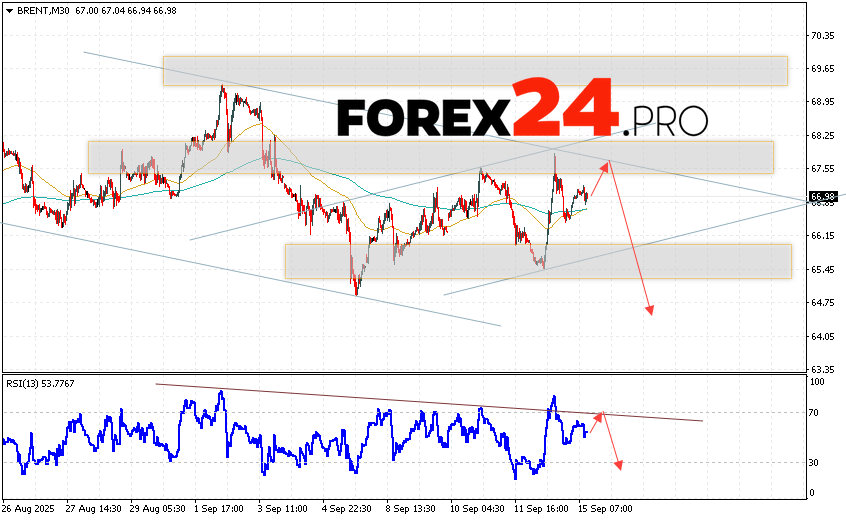Viewport: 846px width, 520px height.
Task: Click the RSI 30 level label
Action: [x=816, y=462]
